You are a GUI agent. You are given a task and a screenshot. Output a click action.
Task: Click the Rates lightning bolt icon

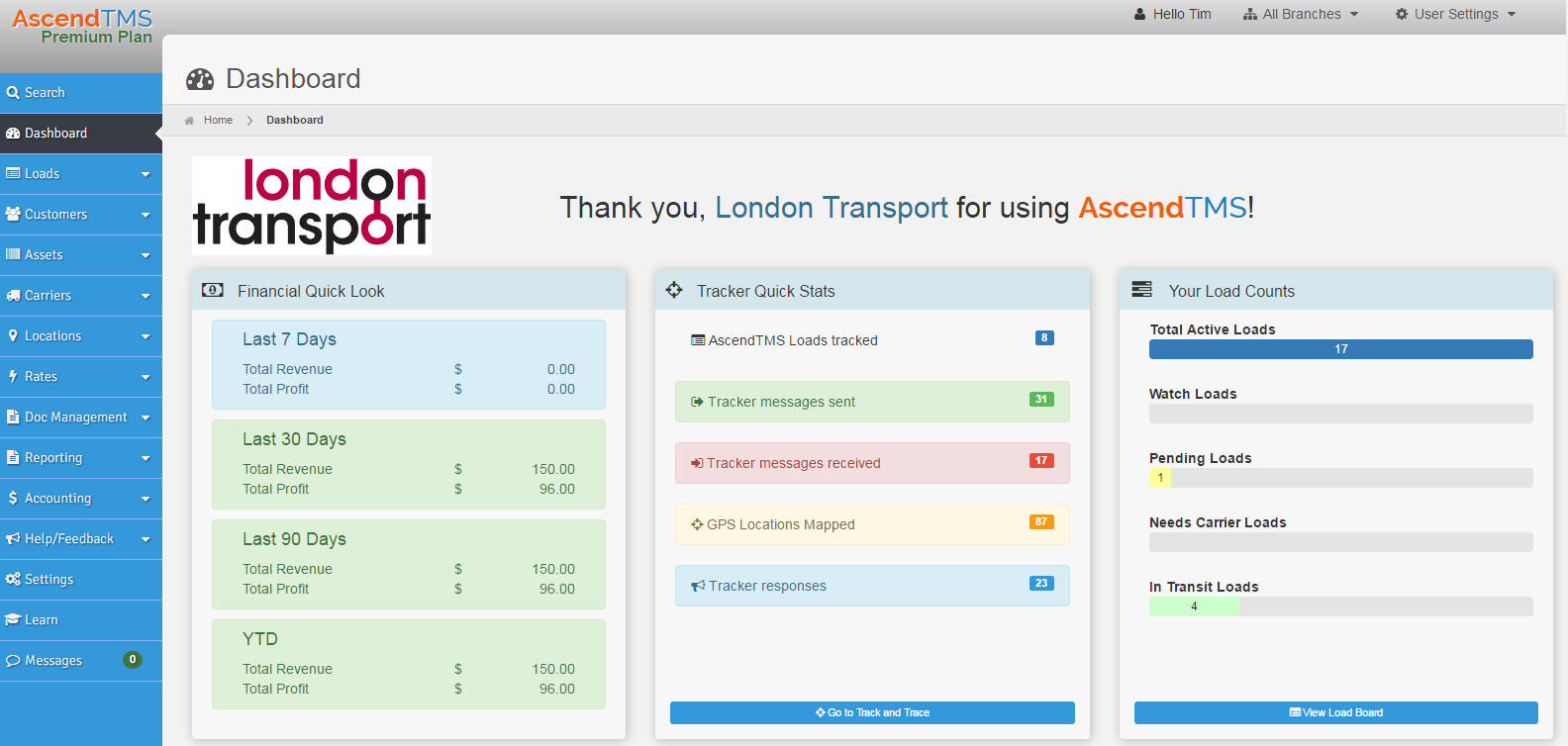13,376
